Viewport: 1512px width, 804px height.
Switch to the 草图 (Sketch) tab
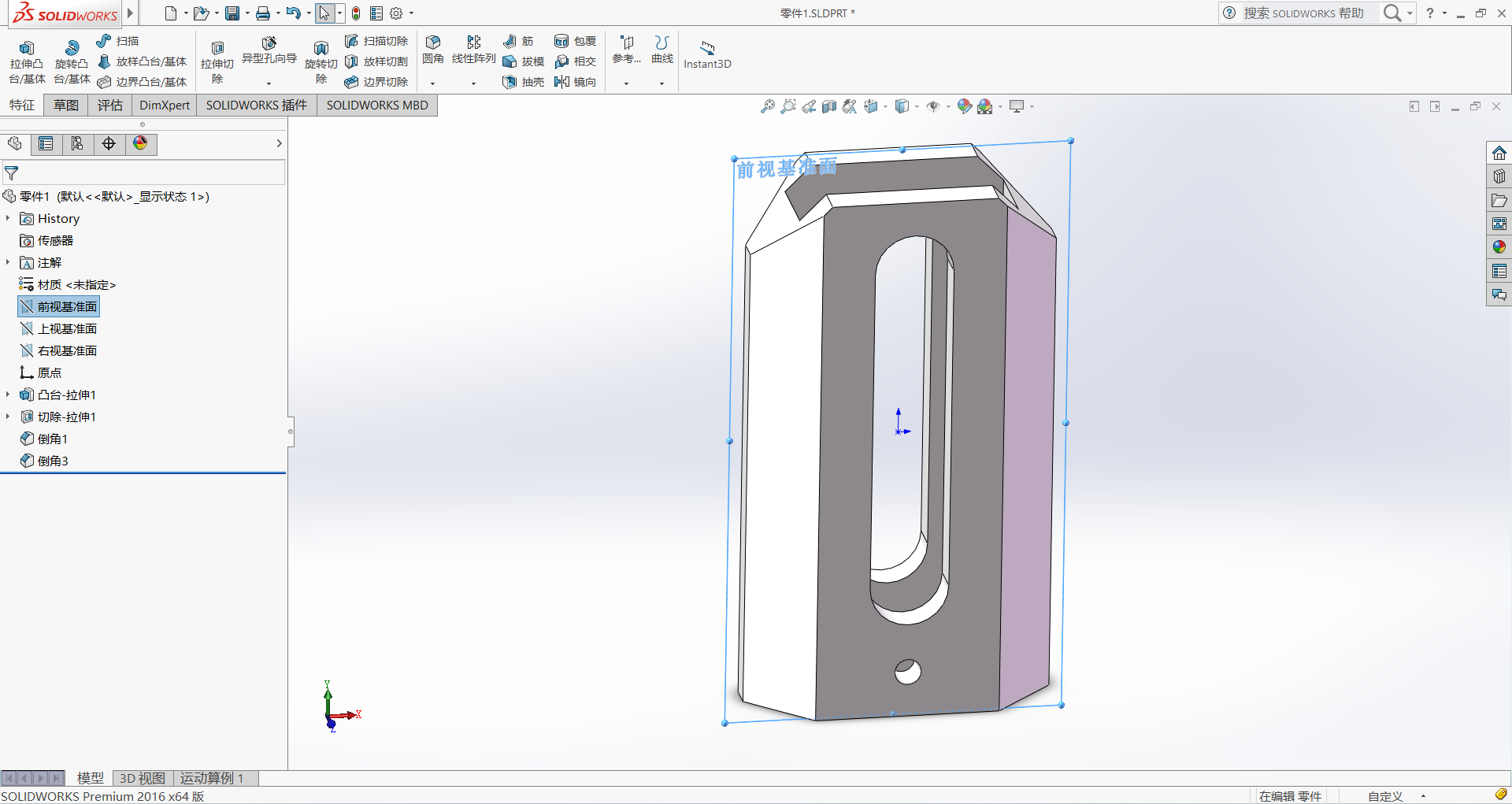click(65, 106)
